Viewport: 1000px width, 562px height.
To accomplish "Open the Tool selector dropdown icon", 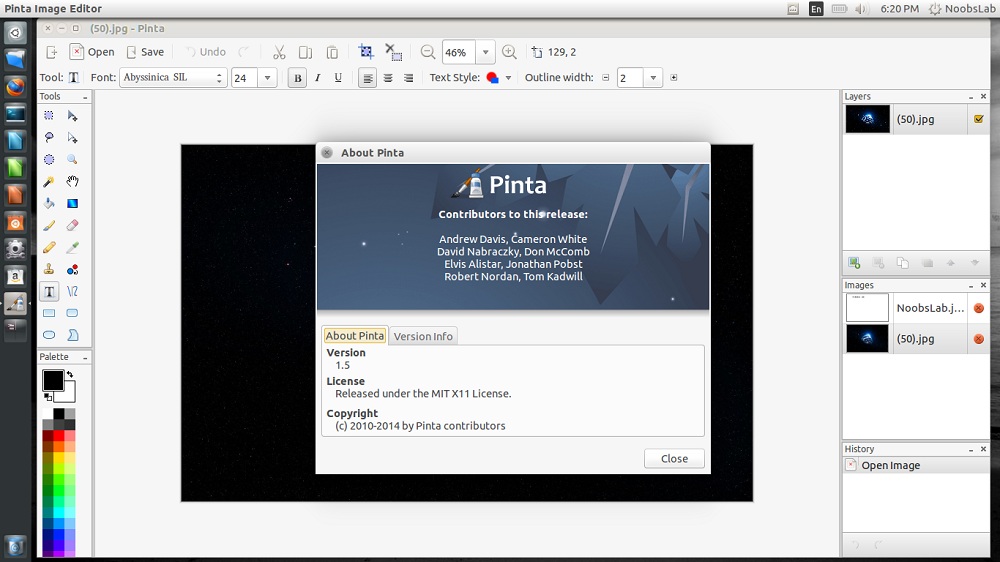I will click(74, 78).
